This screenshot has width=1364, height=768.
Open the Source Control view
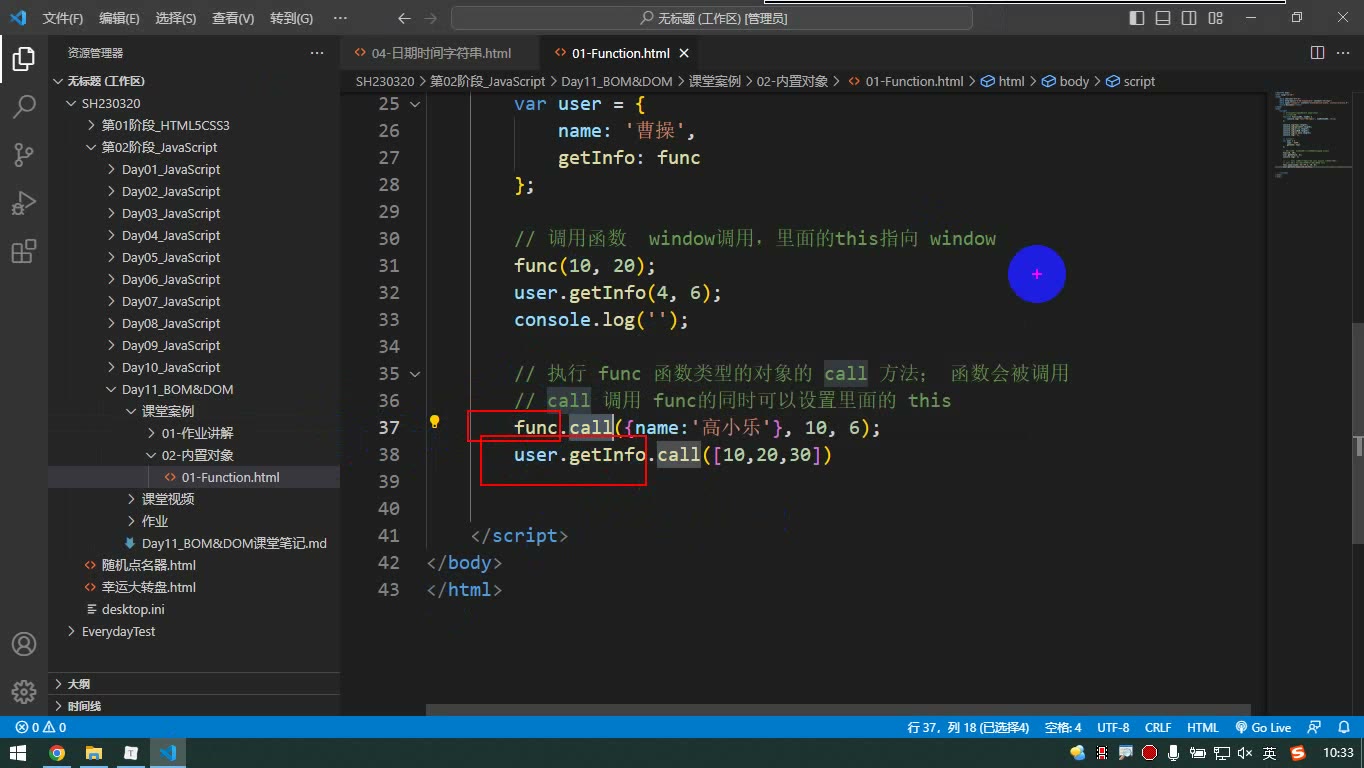pos(24,155)
